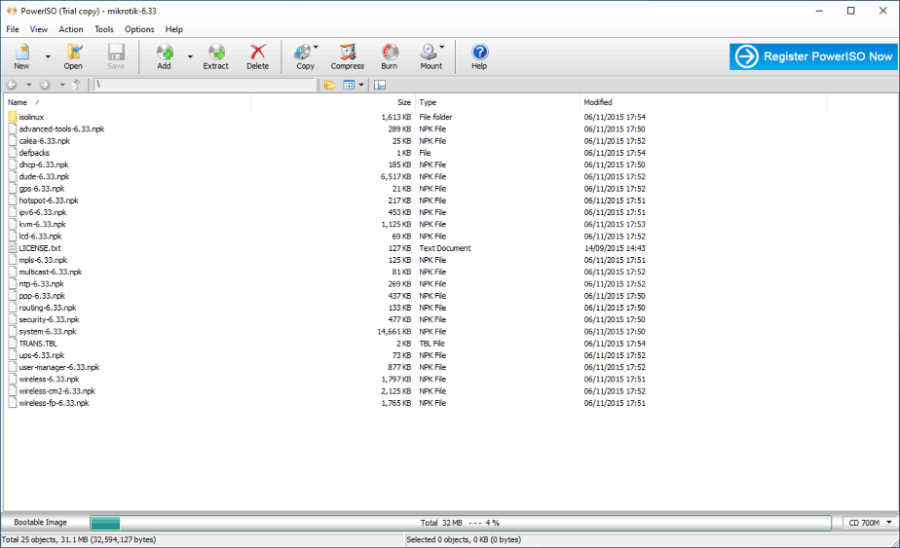
Task: Click the red Delete icon
Action: [x=258, y=52]
